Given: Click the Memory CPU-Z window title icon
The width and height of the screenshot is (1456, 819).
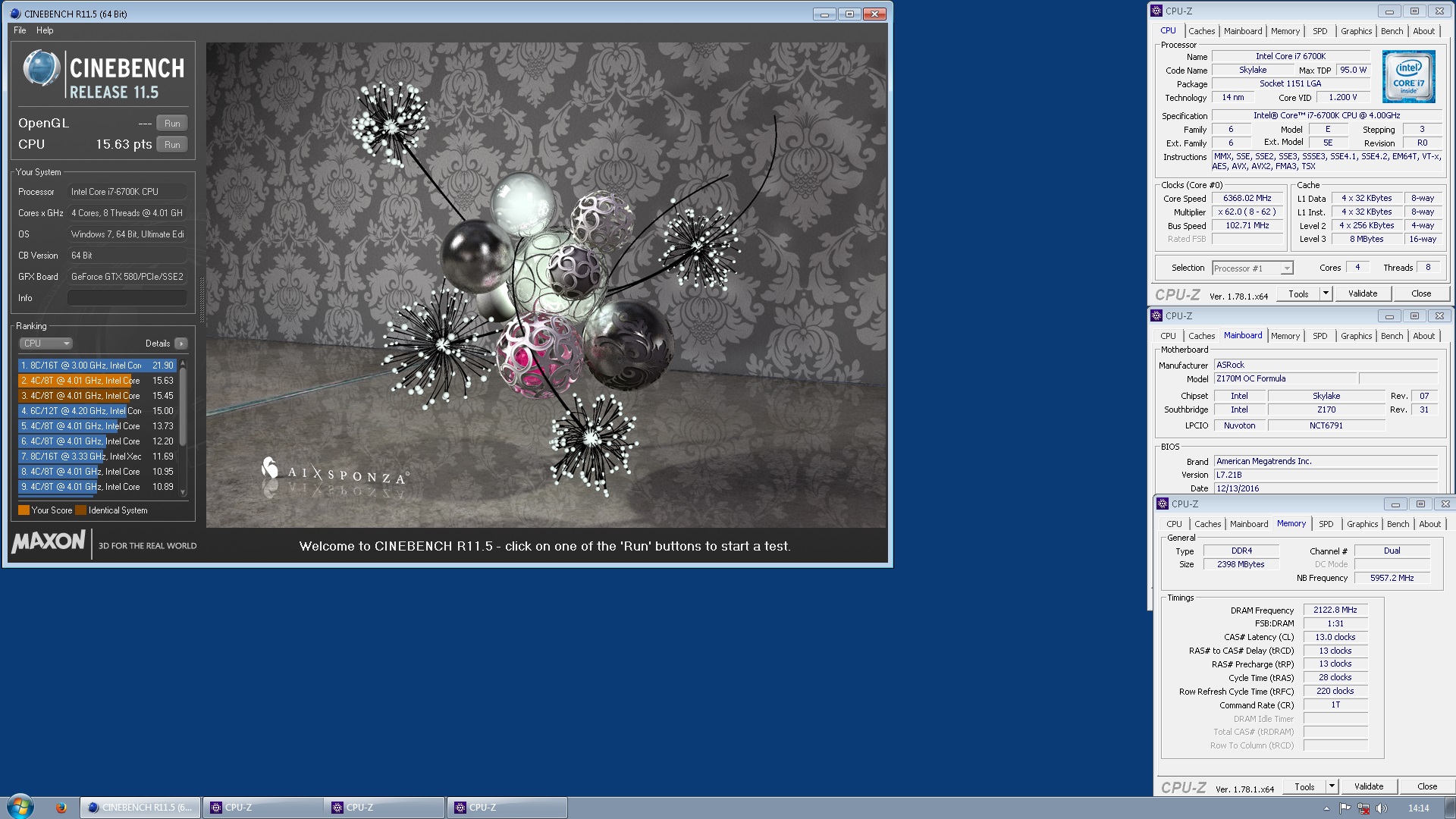Looking at the screenshot, I should tap(1163, 504).
